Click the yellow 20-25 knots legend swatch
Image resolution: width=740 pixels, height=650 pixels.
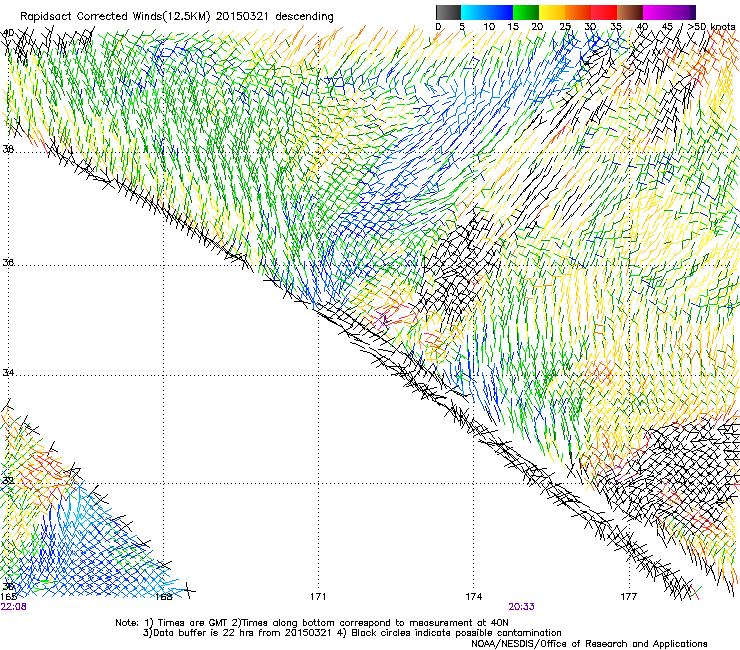552,12
